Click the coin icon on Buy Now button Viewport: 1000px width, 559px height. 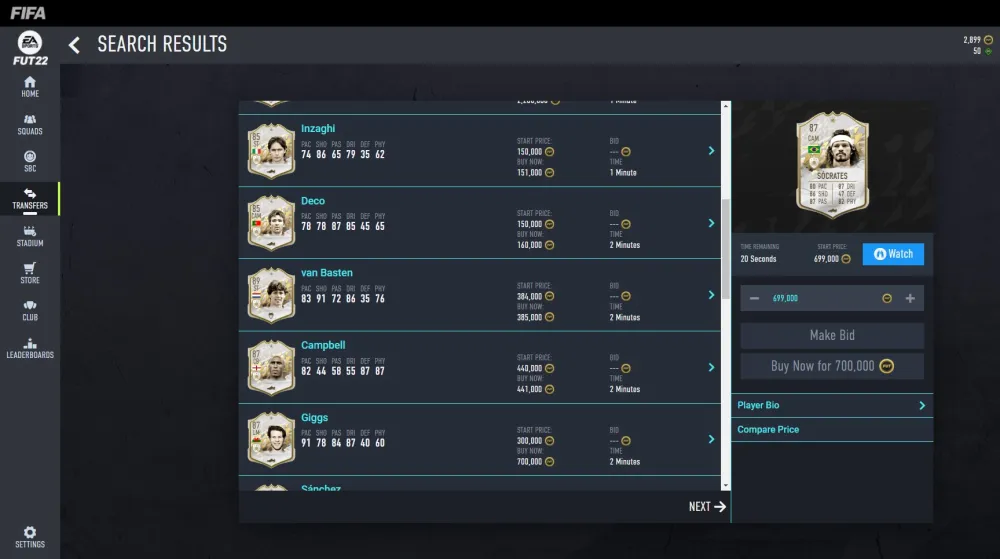pyautogui.click(x=886, y=367)
